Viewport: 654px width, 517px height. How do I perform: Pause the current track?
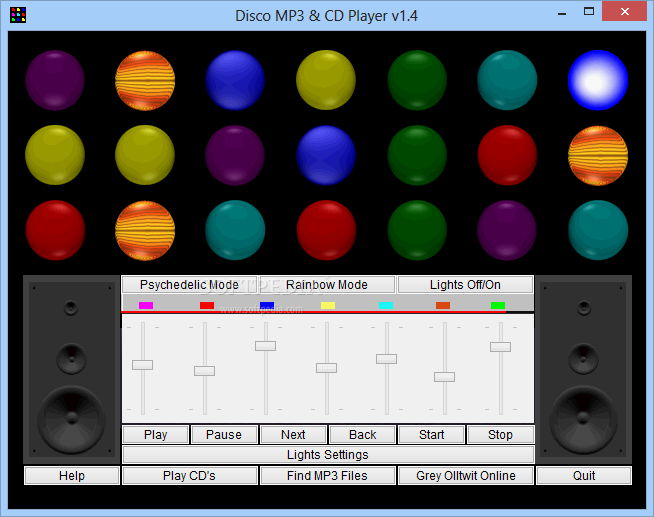click(x=224, y=434)
